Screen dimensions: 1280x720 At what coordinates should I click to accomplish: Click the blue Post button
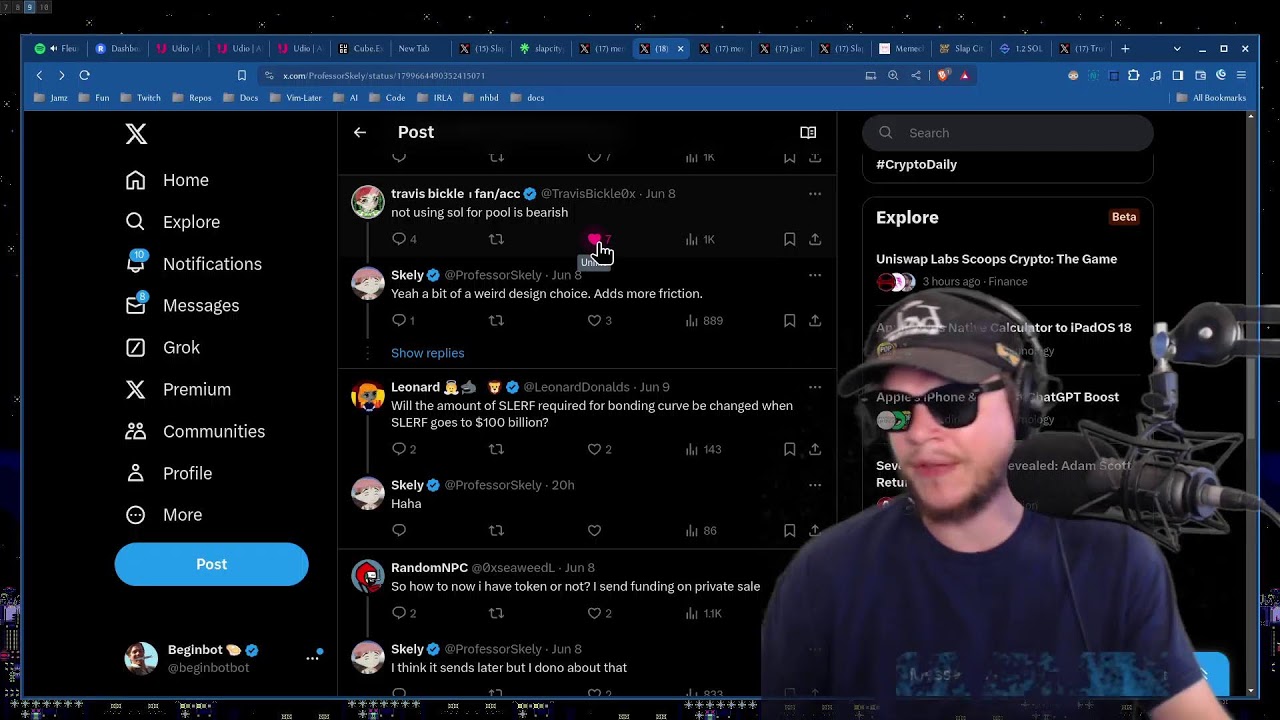point(211,564)
